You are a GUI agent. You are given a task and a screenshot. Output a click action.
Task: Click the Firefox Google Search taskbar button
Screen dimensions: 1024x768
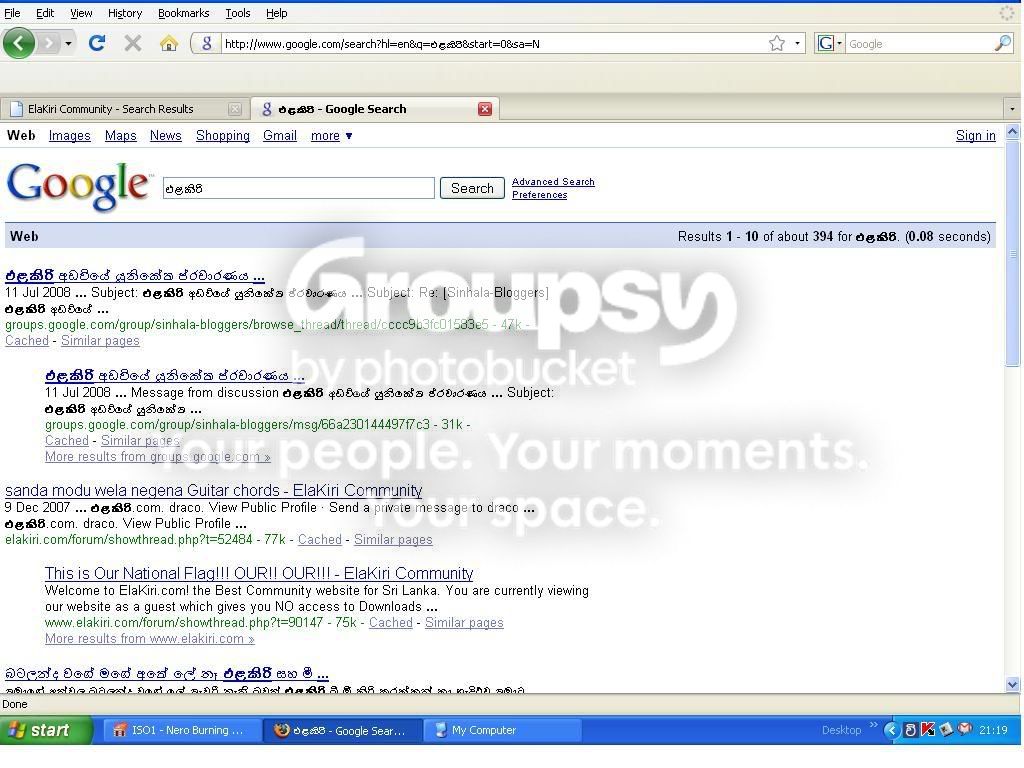click(x=342, y=730)
